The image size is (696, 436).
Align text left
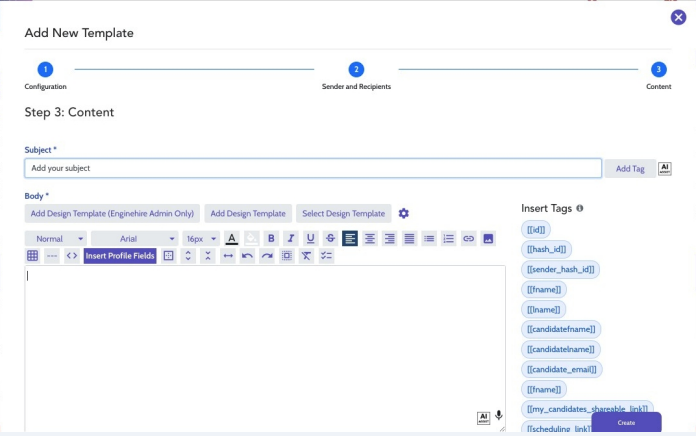(x=350, y=238)
